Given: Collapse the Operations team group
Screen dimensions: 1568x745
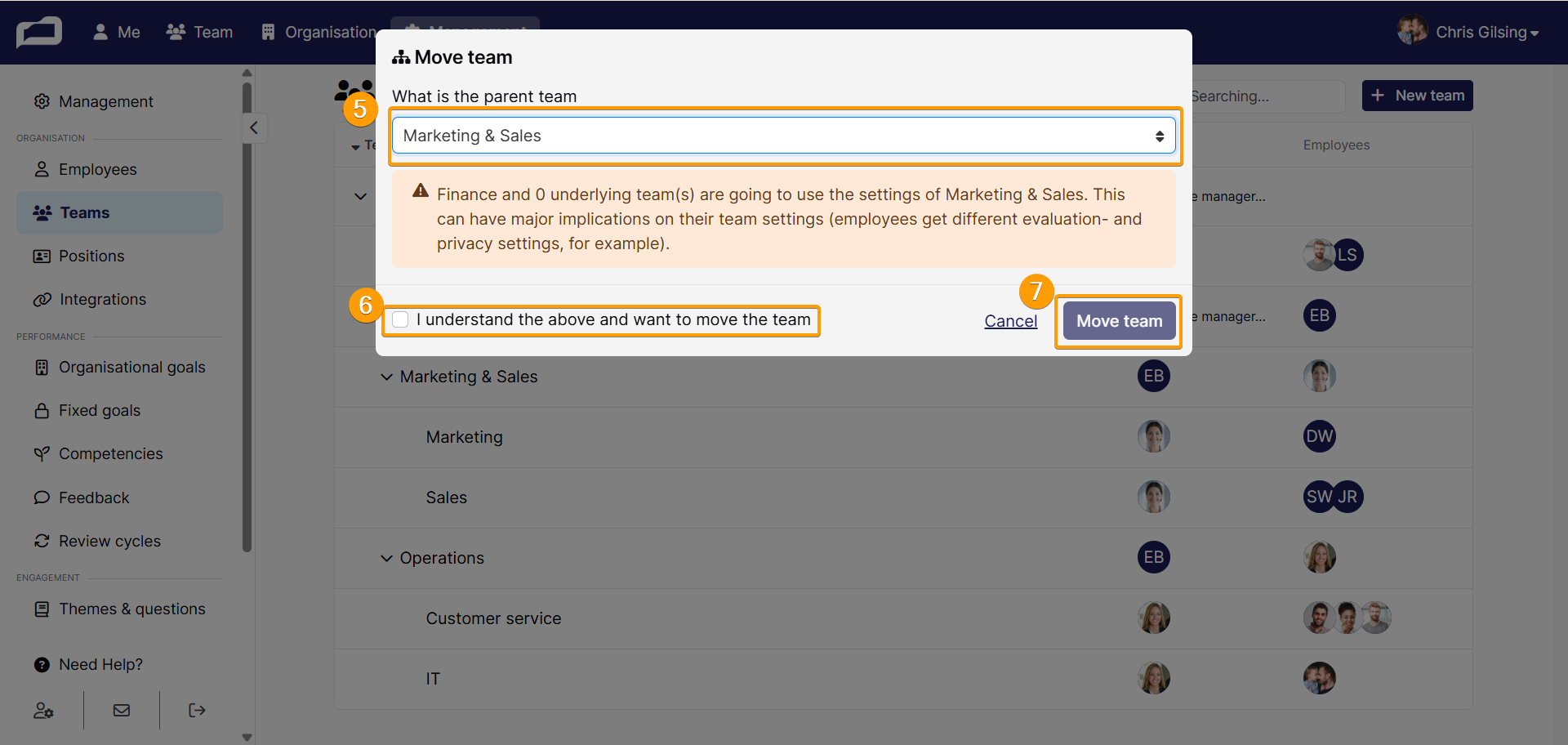Looking at the screenshot, I should pyautogui.click(x=386, y=558).
